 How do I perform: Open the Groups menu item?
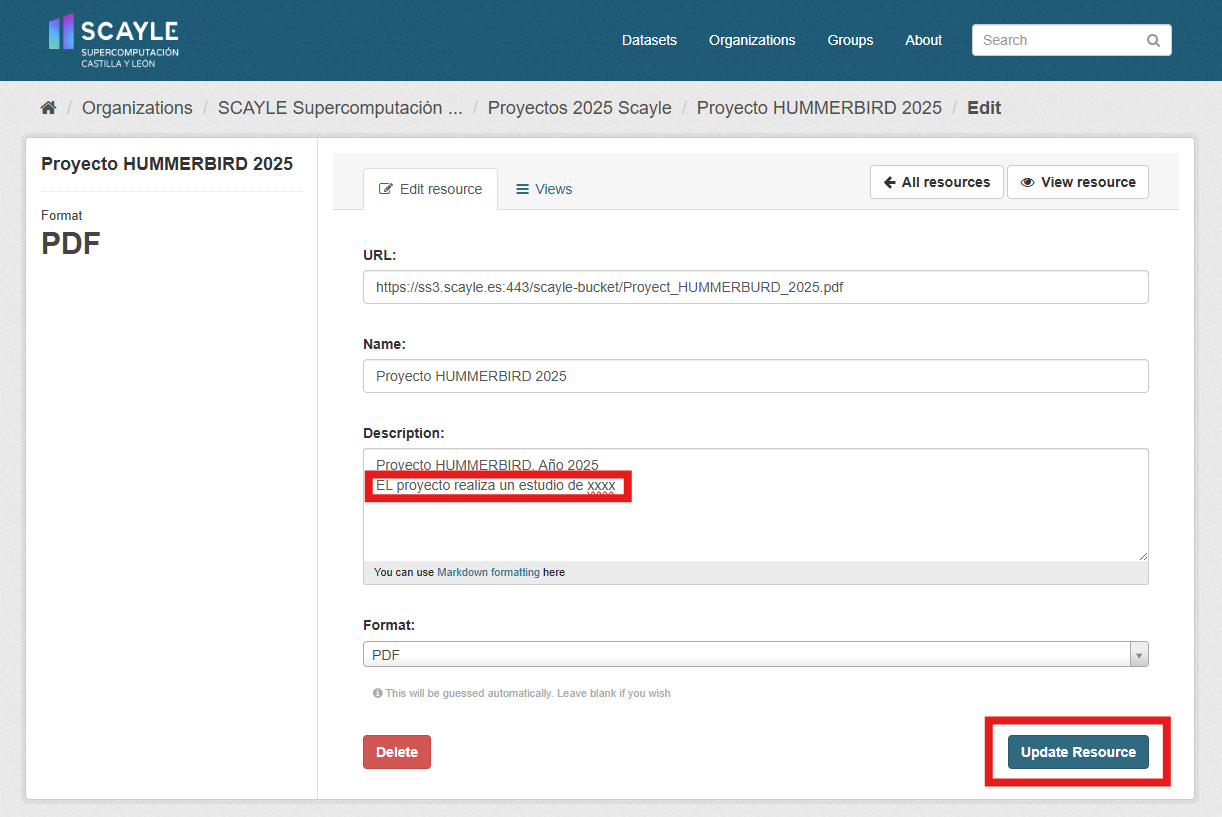850,40
